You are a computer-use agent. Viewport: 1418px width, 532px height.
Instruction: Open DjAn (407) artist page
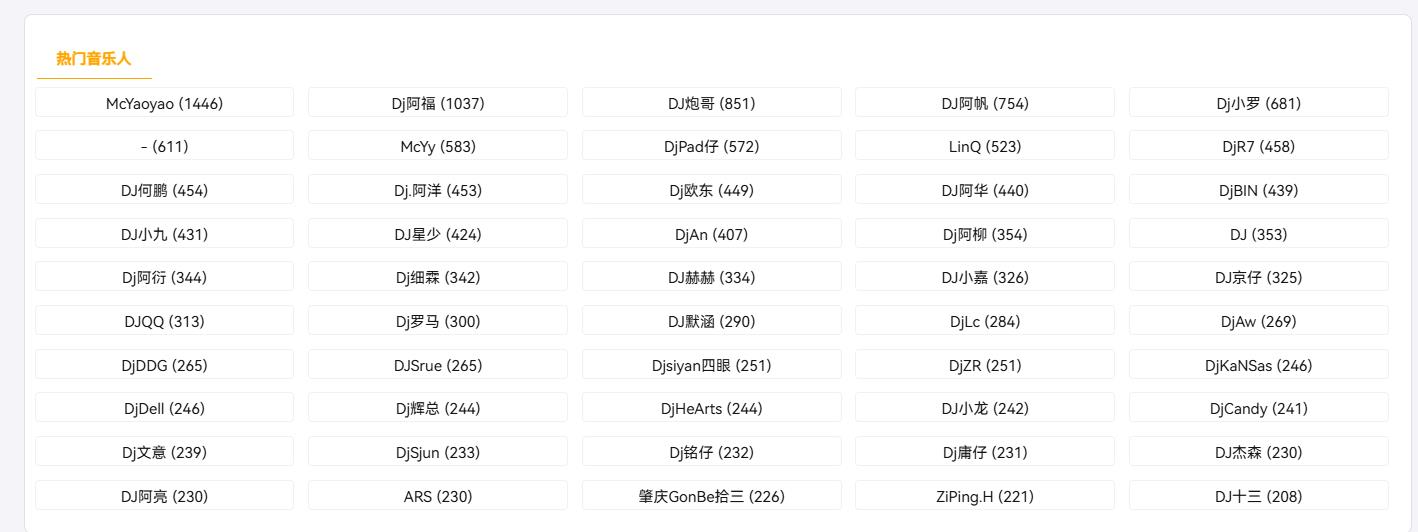point(712,234)
